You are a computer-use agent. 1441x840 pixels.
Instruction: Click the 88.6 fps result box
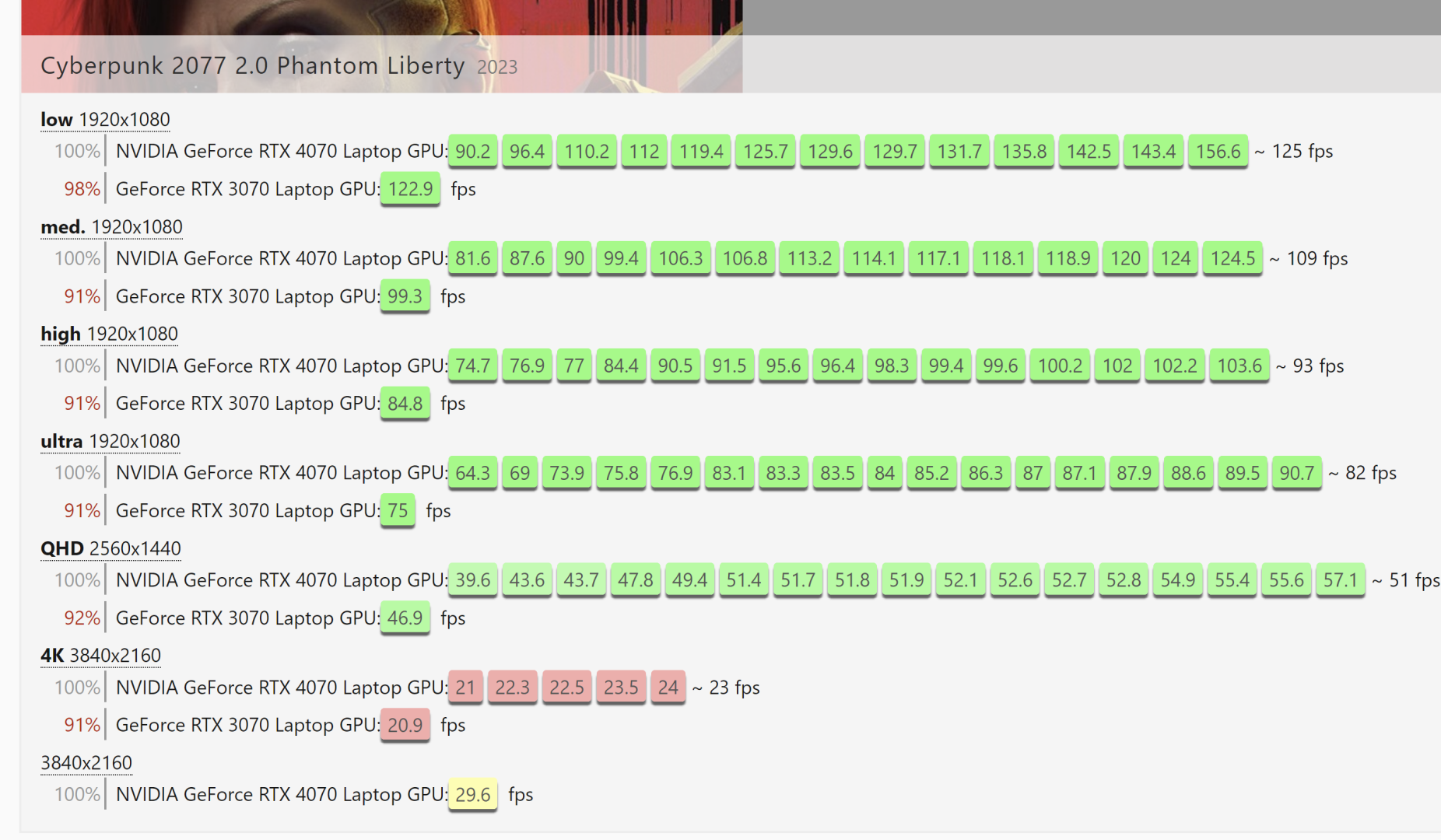point(1188,473)
